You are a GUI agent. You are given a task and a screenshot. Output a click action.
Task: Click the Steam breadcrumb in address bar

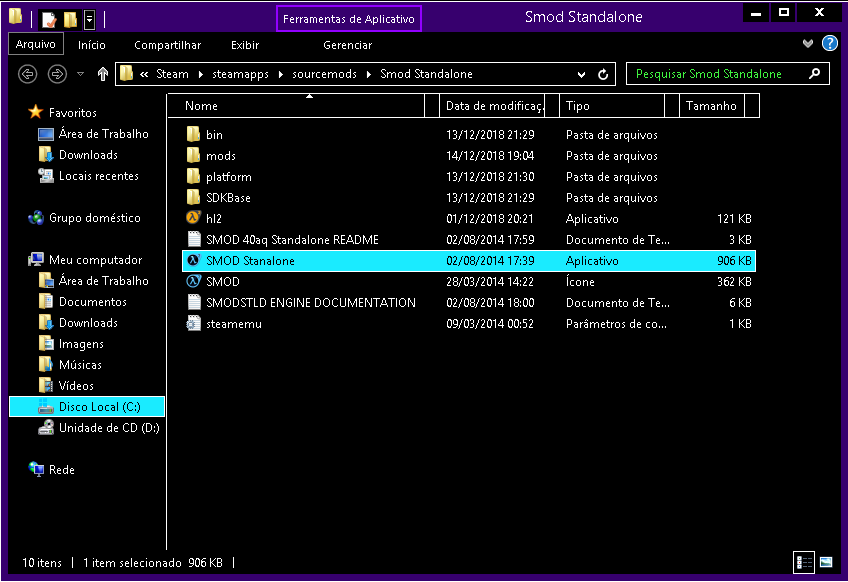point(172,74)
